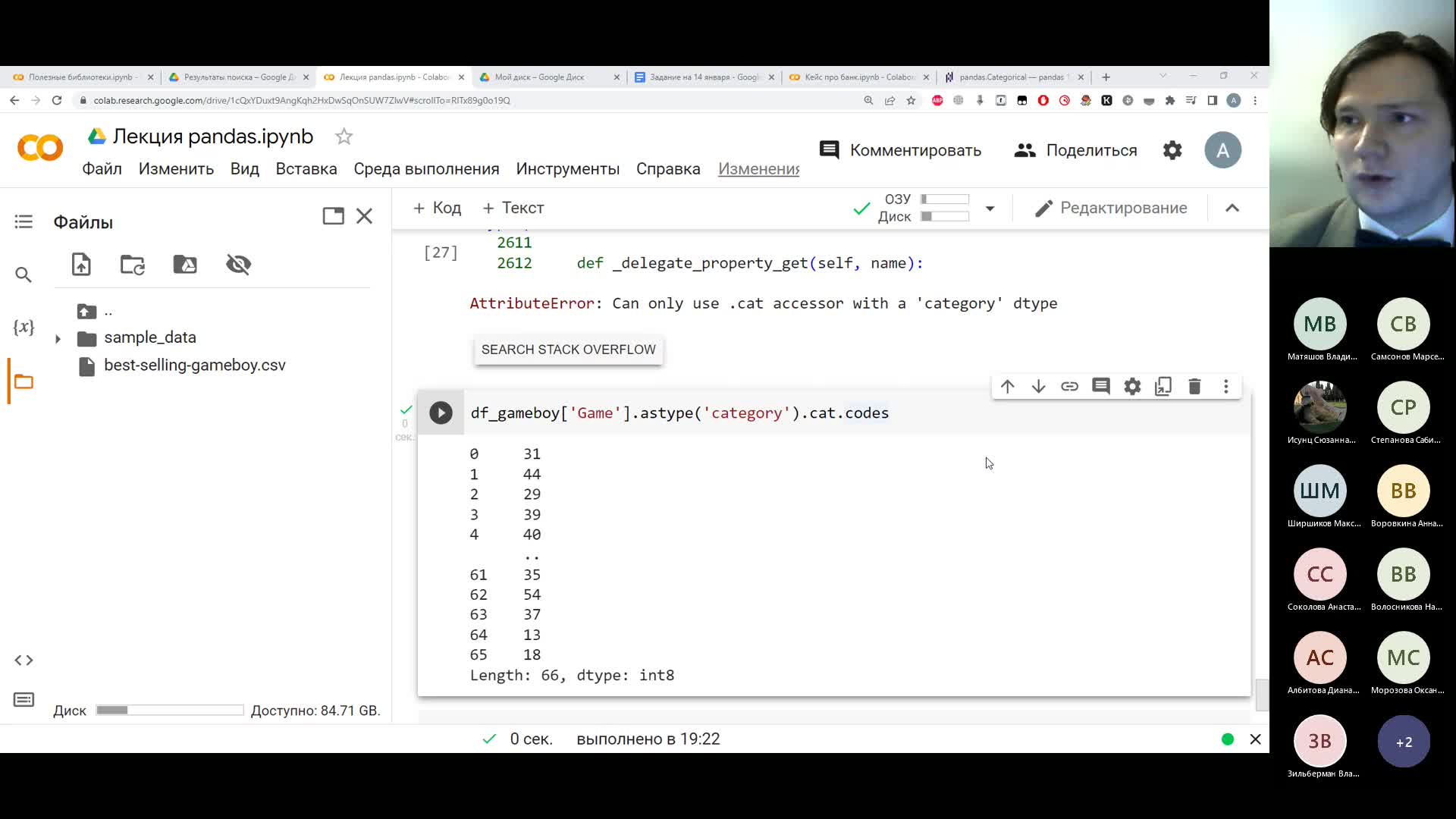Mount Google Drive in Files
This screenshot has height=819, width=1456.
(185, 264)
